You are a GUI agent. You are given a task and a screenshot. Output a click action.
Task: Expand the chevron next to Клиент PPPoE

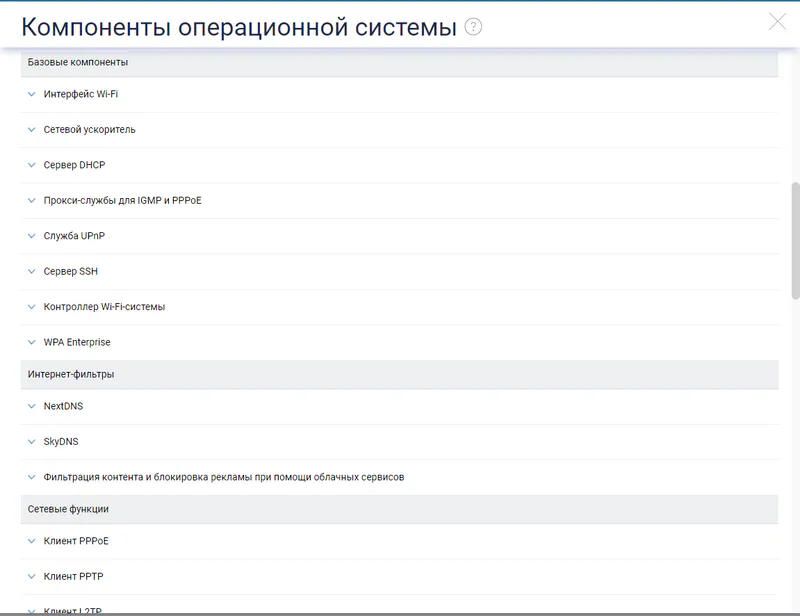point(32,541)
